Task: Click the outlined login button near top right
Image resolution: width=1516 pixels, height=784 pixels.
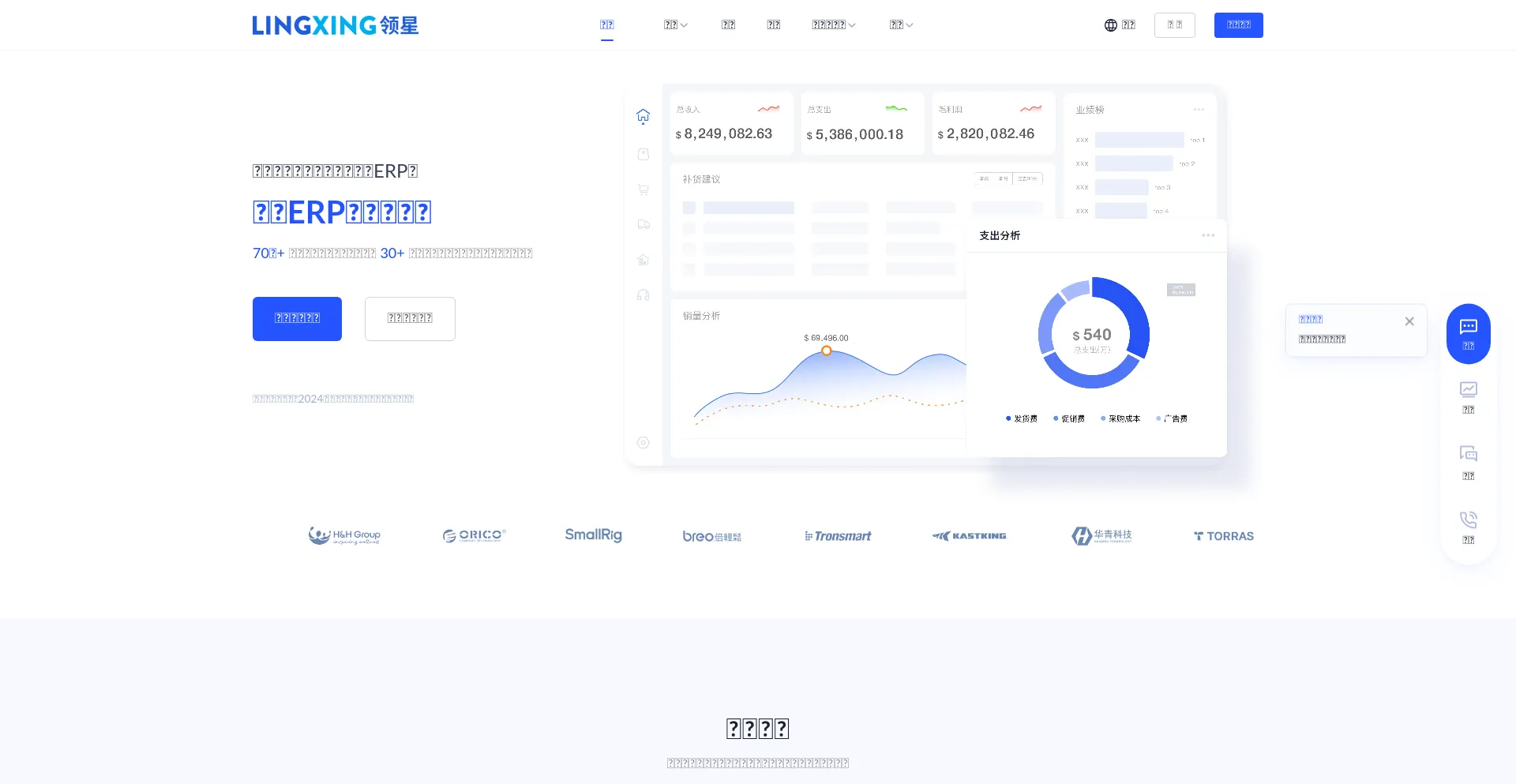Action: 1175,24
